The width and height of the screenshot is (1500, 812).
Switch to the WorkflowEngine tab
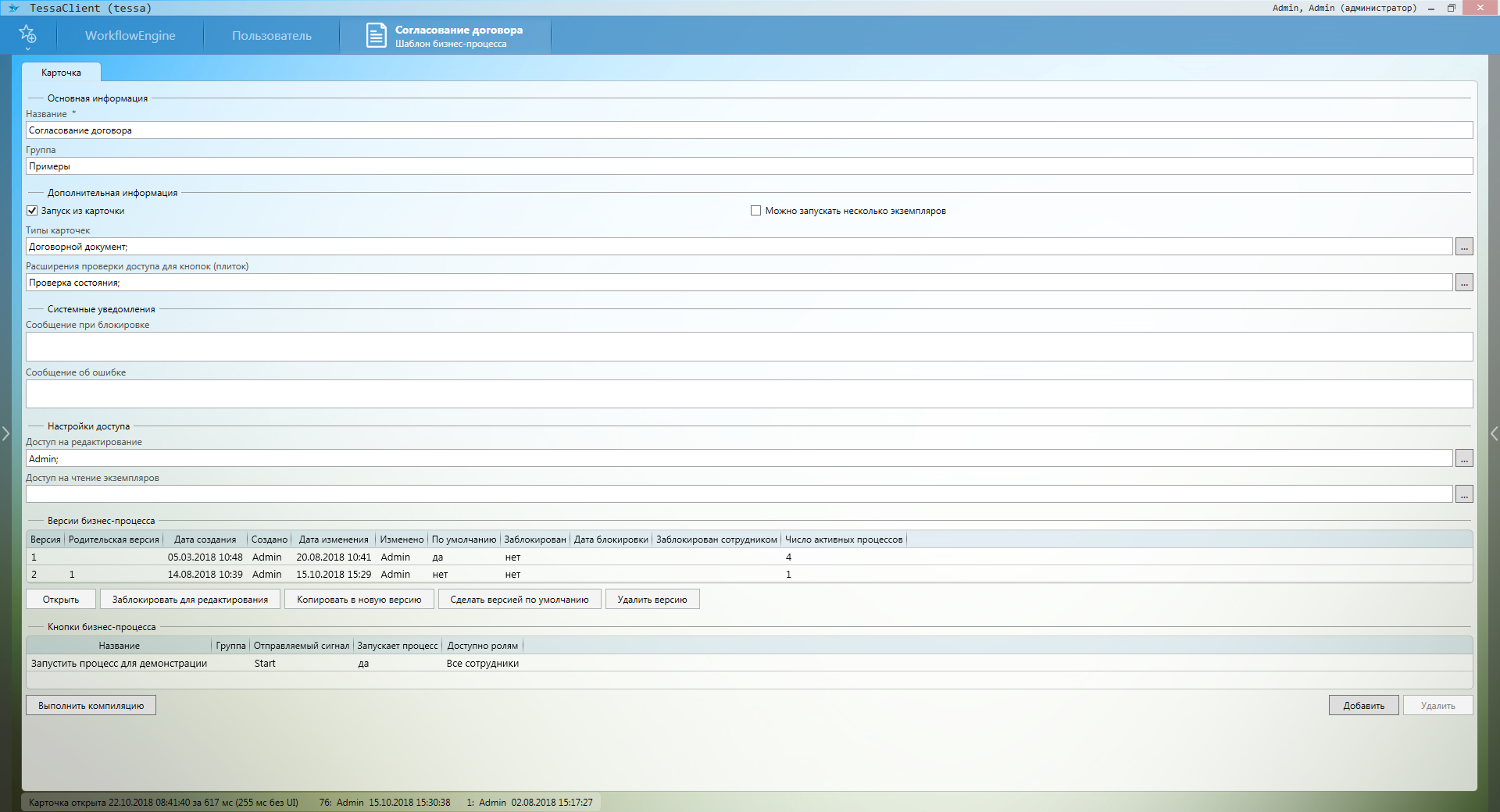(x=130, y=36)
